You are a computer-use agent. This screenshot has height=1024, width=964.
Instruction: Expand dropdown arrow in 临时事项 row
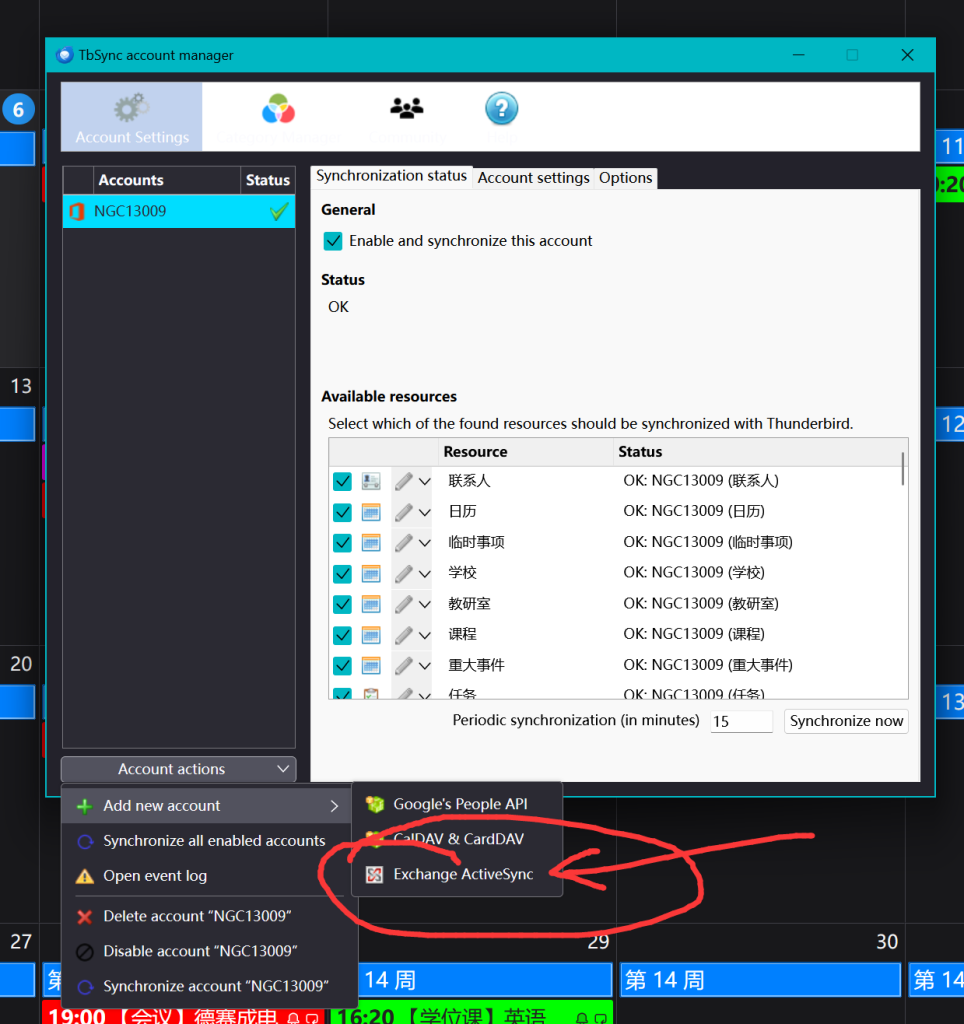[x=425, y=543]
